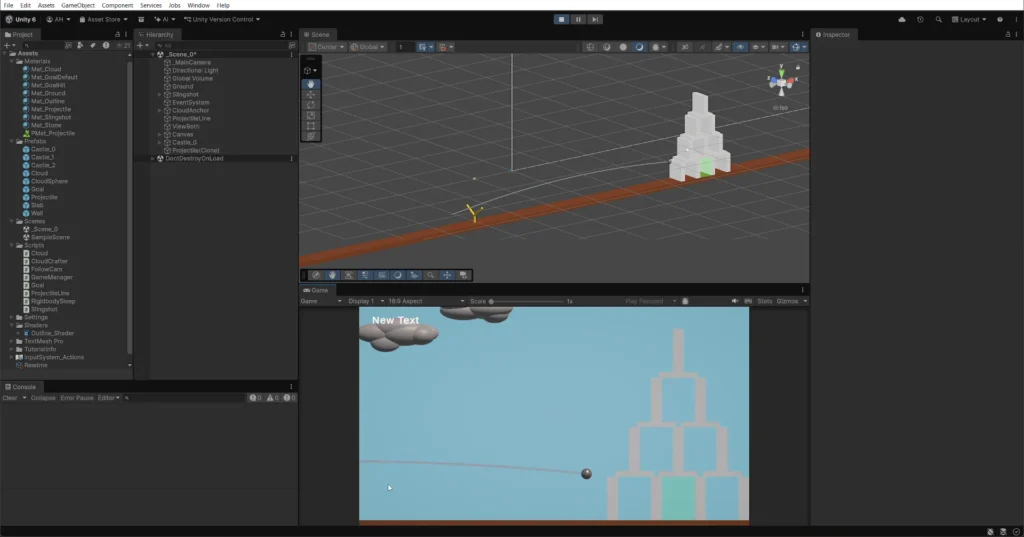This screenshot has width=1024, height=537.
Task: Toggle Error Pause in Console
Action: (x=76, y=398)
